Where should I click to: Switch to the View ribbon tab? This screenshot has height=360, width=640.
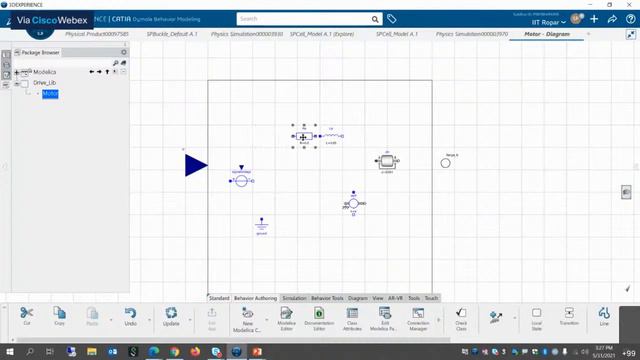pos(378,298)
